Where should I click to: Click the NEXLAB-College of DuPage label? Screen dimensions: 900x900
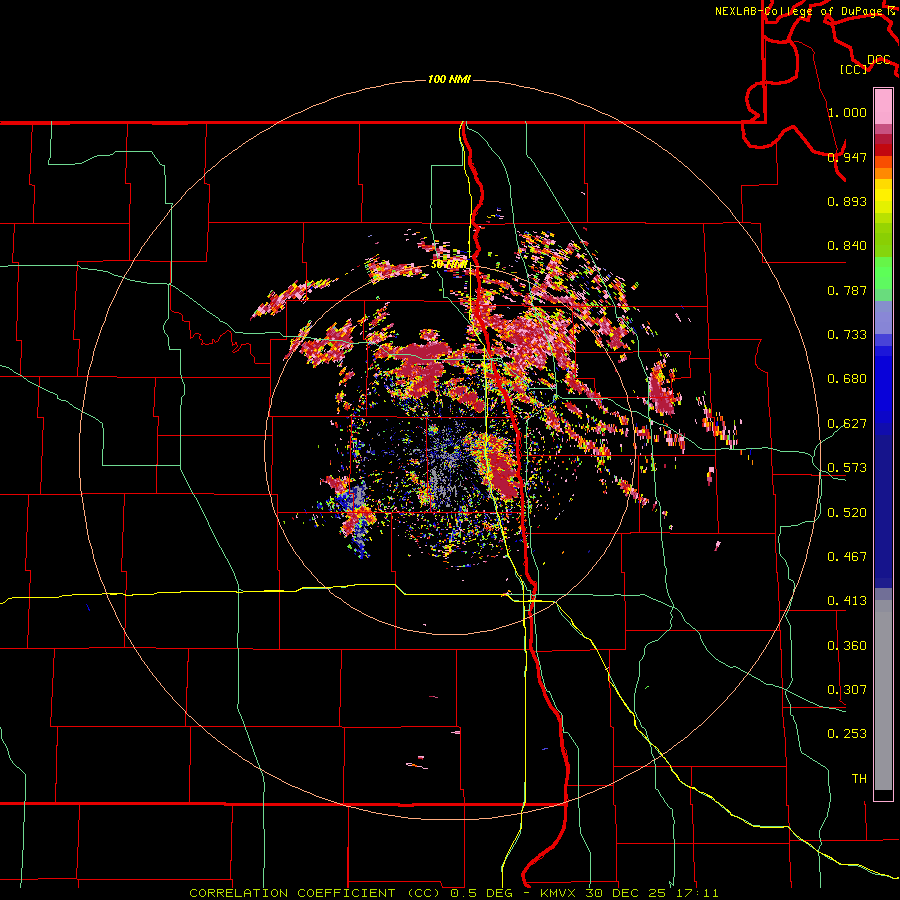tap(798, 11)
